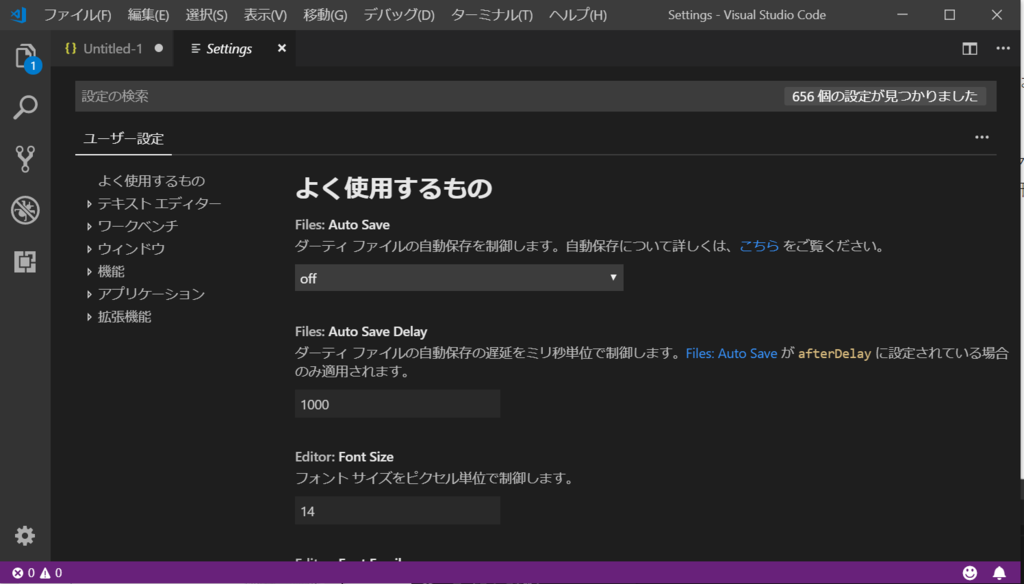The height and width of the screenshot is (584, 1024).
Task: Click Files: Auto Save link in description
Action: click(731, 353)
